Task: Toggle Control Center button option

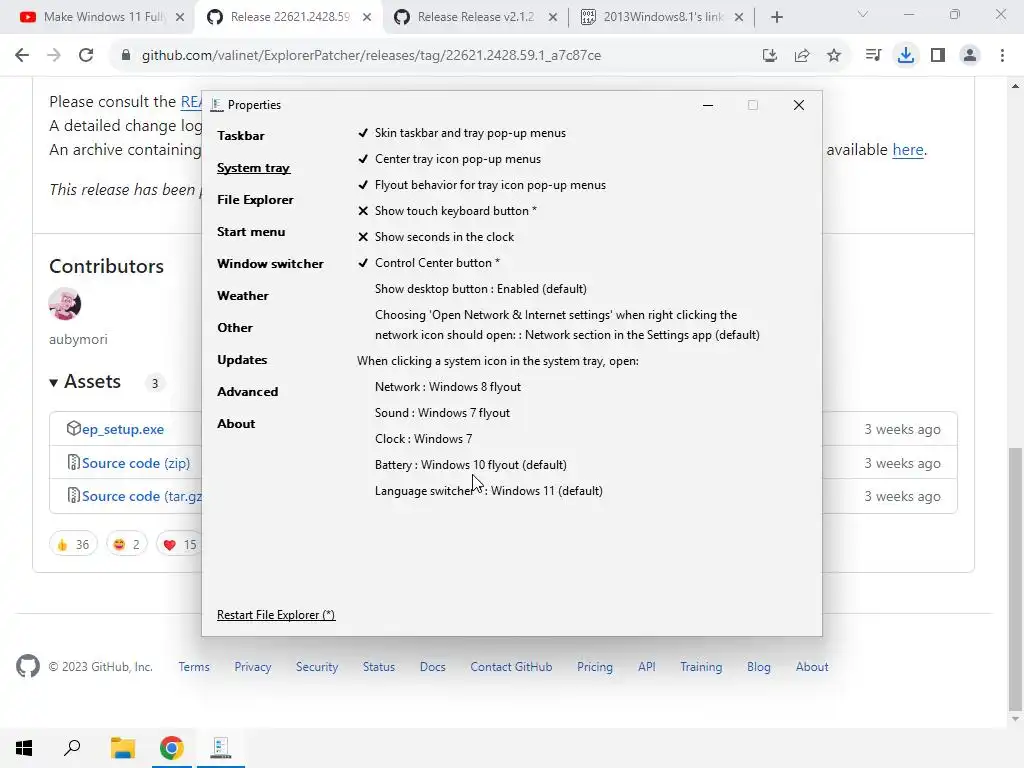Action: pos(428,263)
